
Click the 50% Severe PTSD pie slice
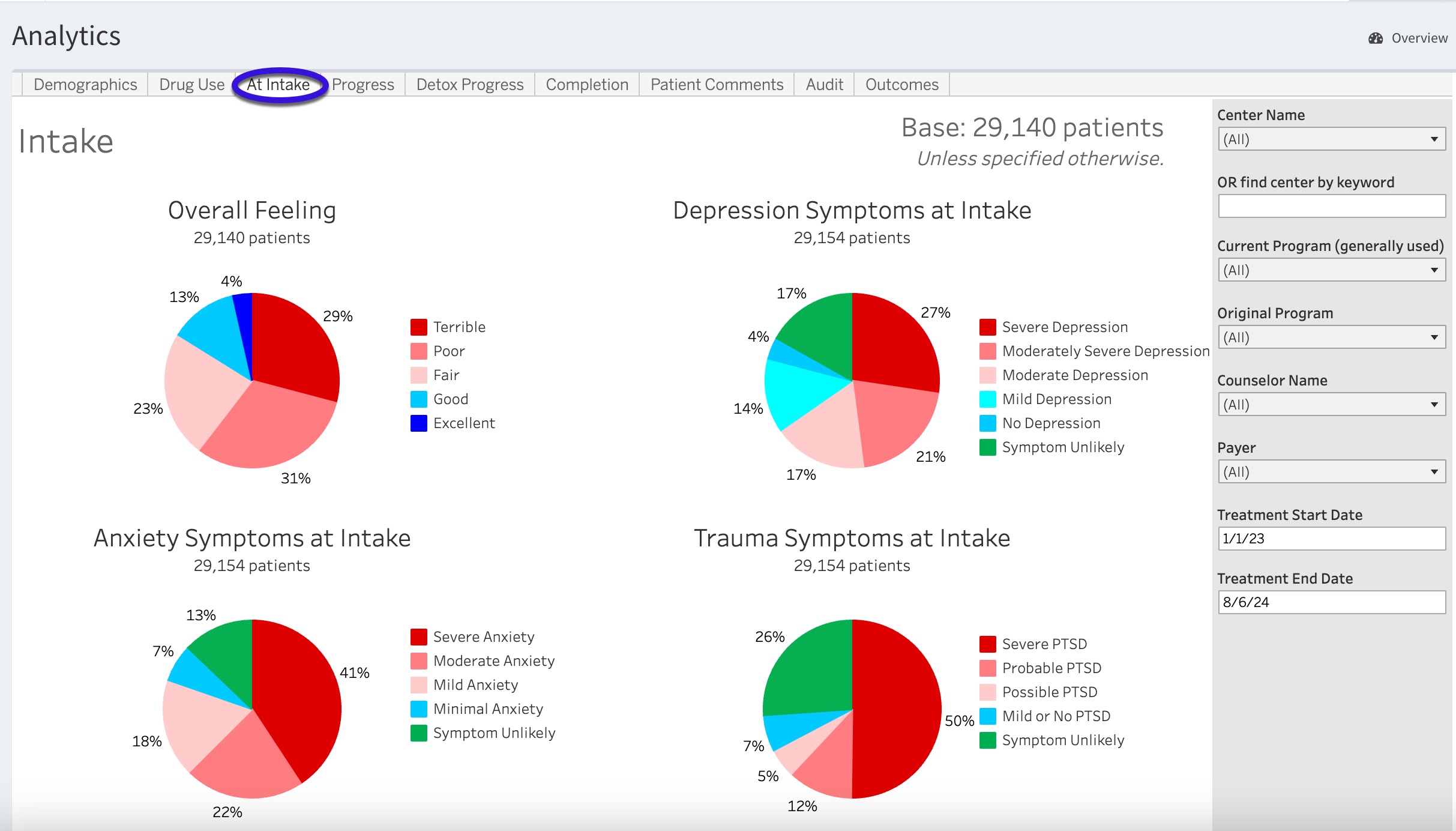897,709
